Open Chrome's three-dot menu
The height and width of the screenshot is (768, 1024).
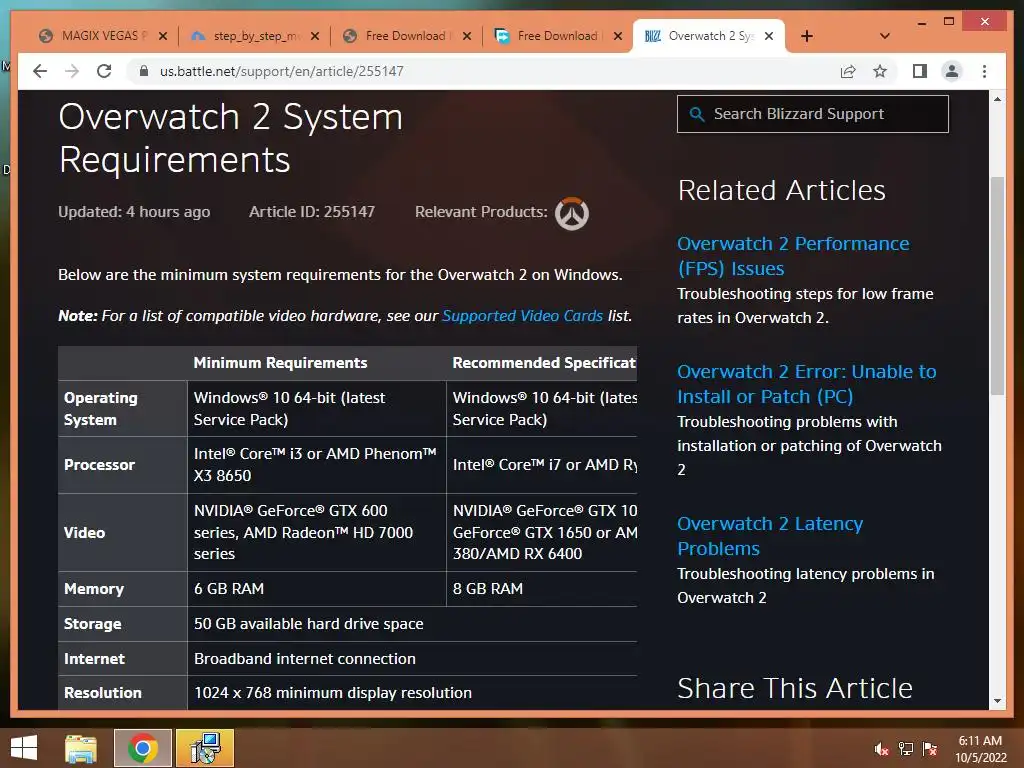tap(984, 71)
